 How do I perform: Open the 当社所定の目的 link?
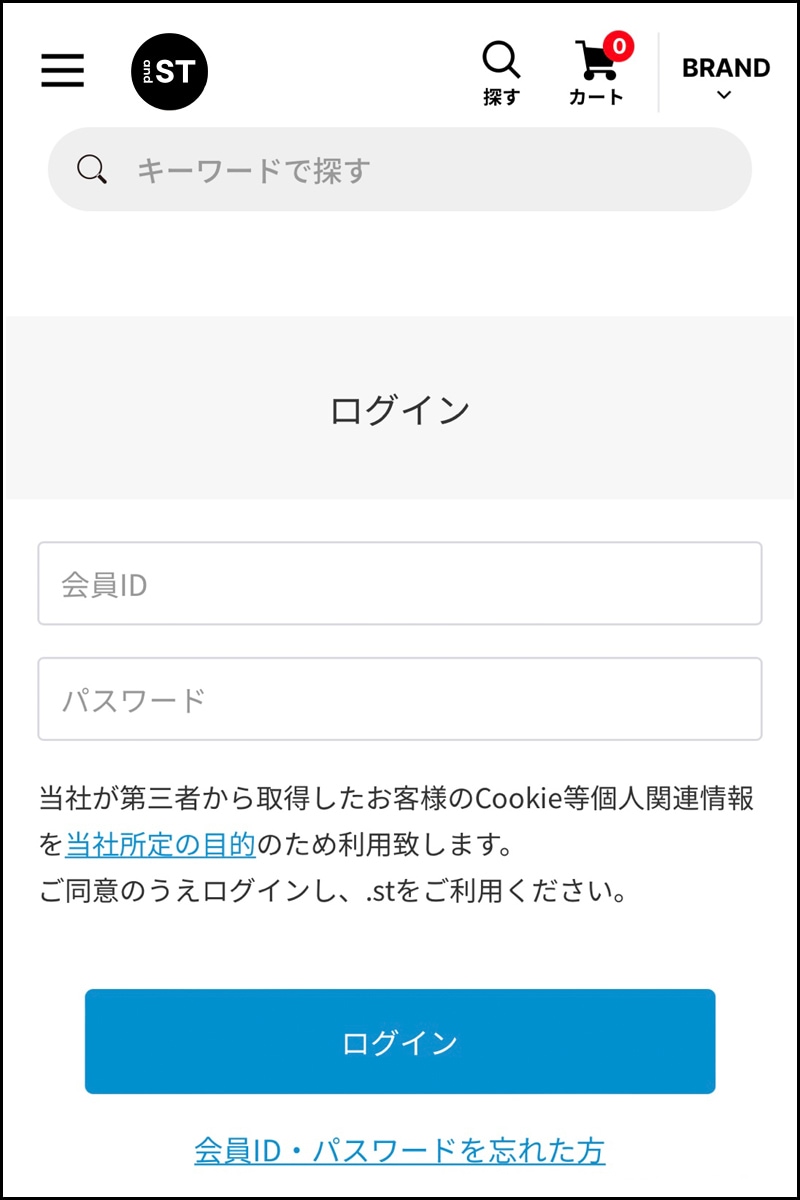[160, 845]
